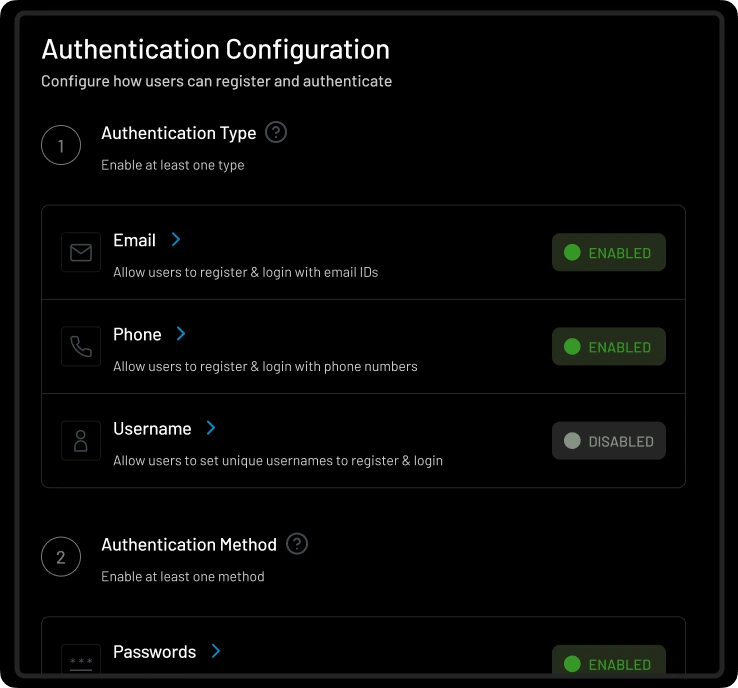Image resolution: width=738 pixels, height=688 pixels.
Task: Enable the Username authentication toggle
Action: tap(608, 441)
